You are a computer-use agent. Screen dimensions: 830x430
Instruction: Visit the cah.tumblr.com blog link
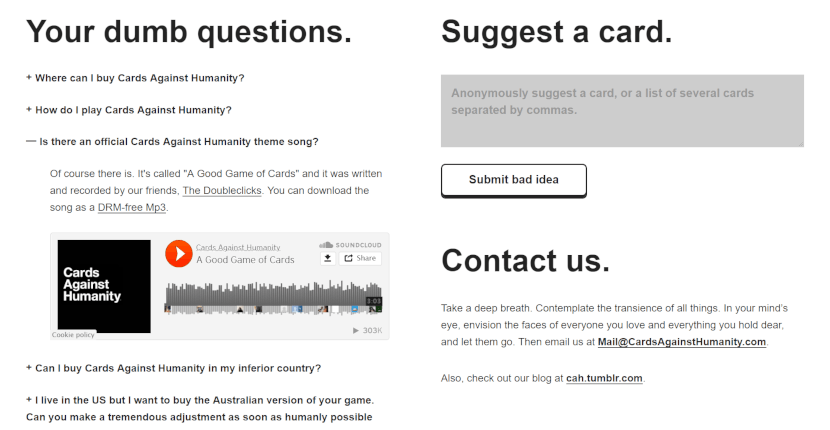pos(605,379)
